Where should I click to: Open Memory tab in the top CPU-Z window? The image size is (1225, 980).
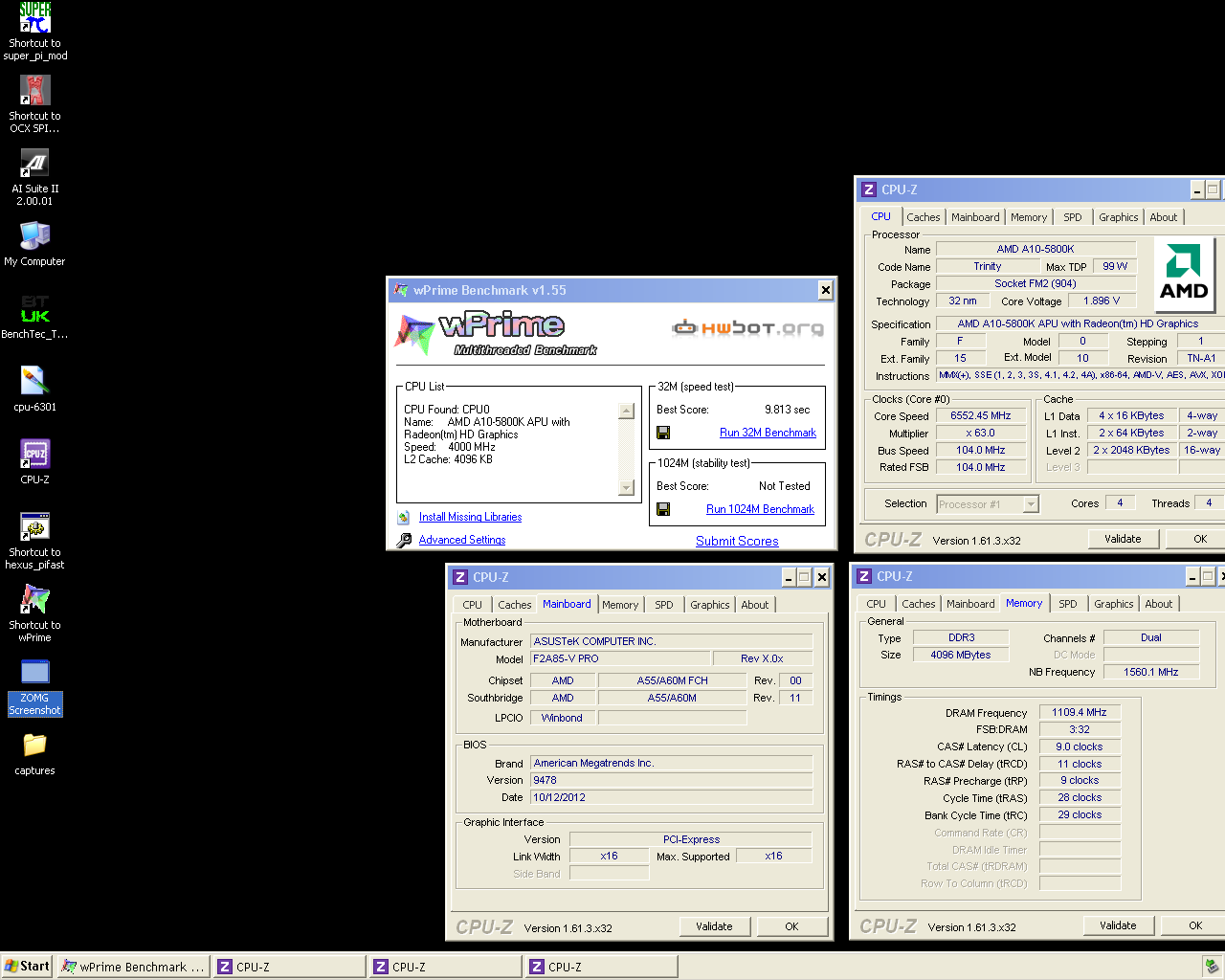coord(1029,217)
